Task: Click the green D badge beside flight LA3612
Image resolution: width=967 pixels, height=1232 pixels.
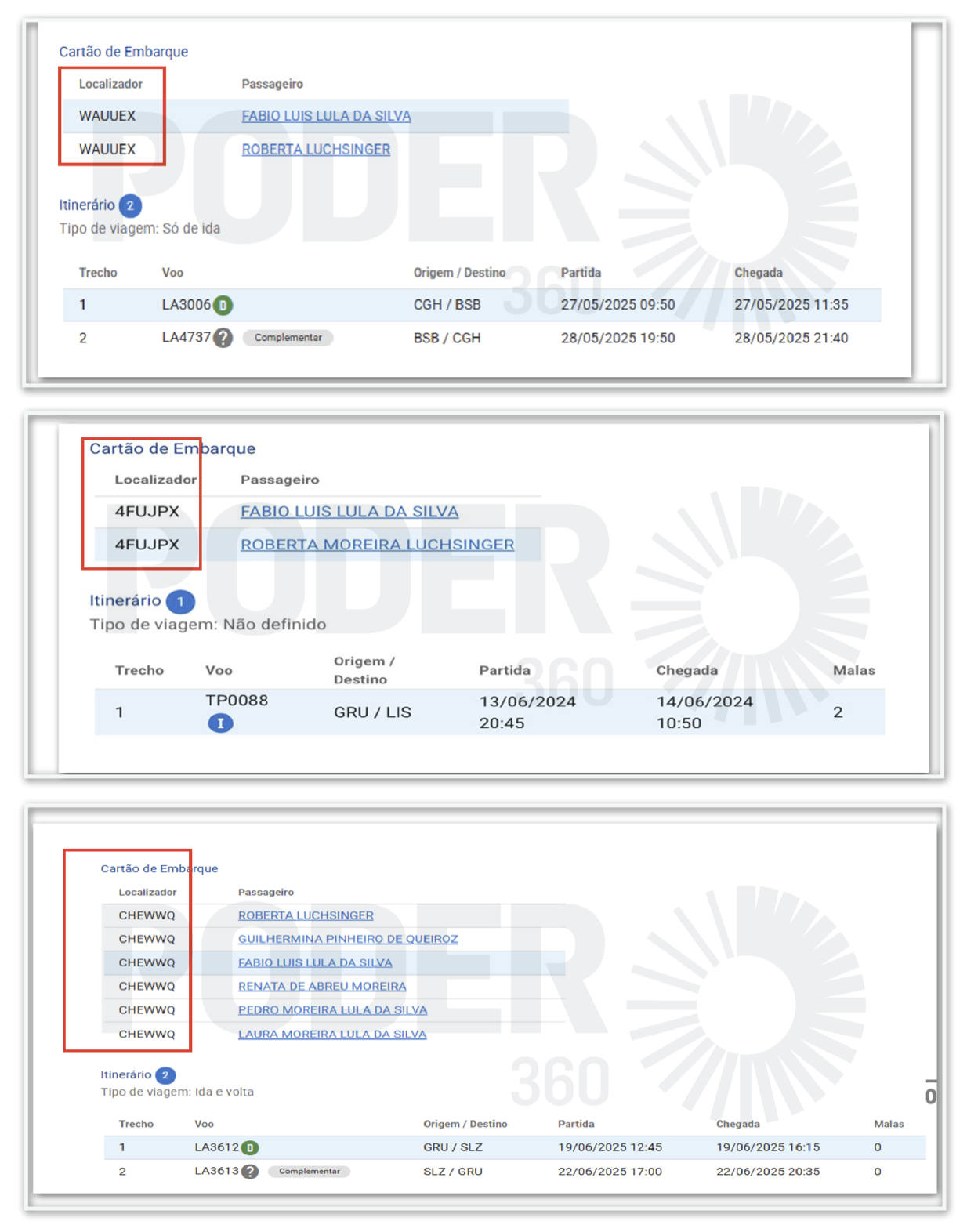Action: [250, 1147]
